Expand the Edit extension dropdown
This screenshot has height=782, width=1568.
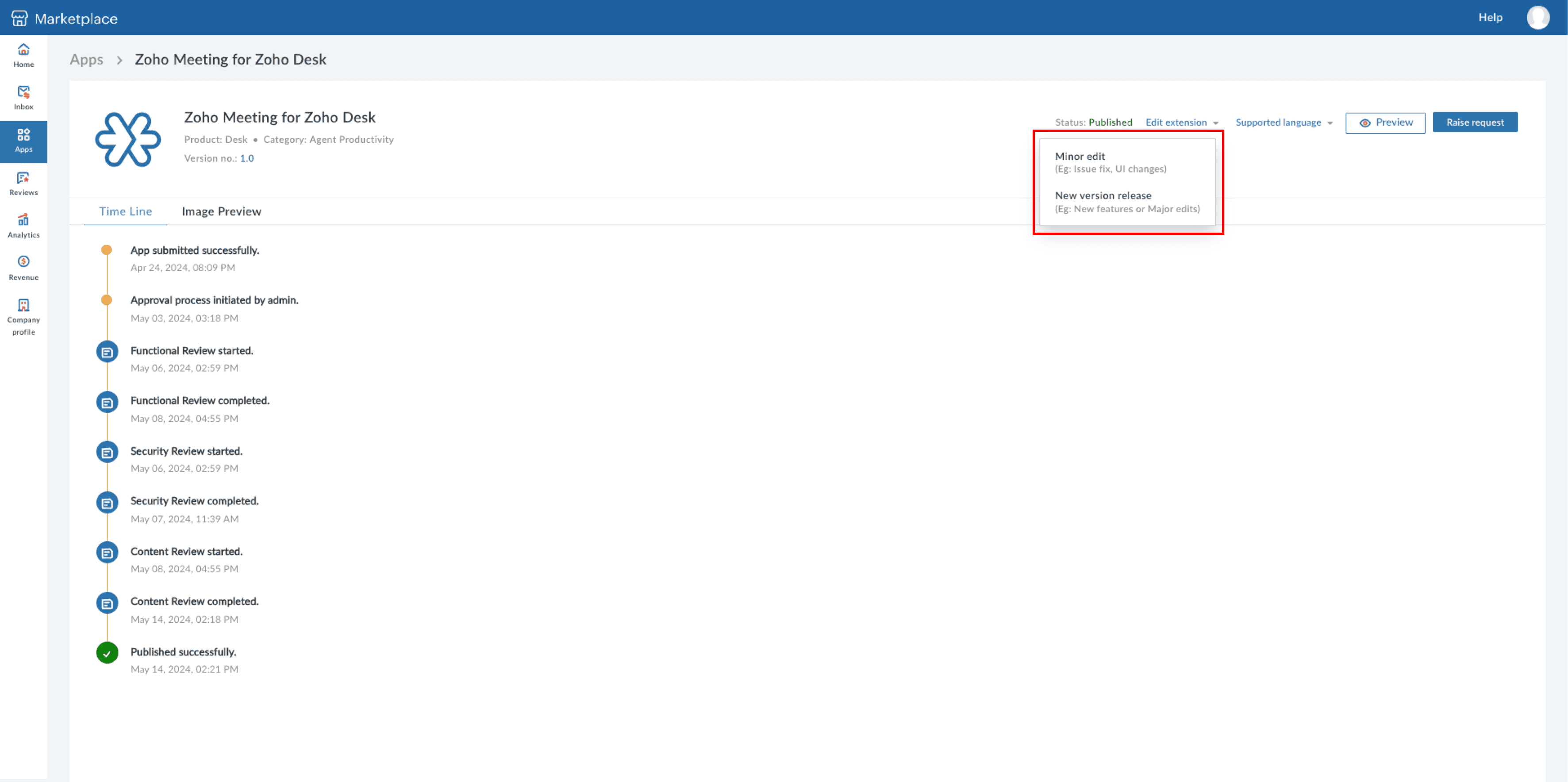click(1181, 123)
